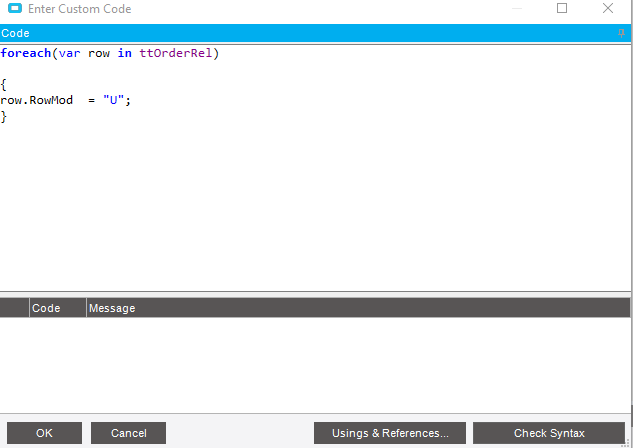The image size is (633, 448).
Task: Click the 'in' keyword in code
Action: (x=125, y=53)
